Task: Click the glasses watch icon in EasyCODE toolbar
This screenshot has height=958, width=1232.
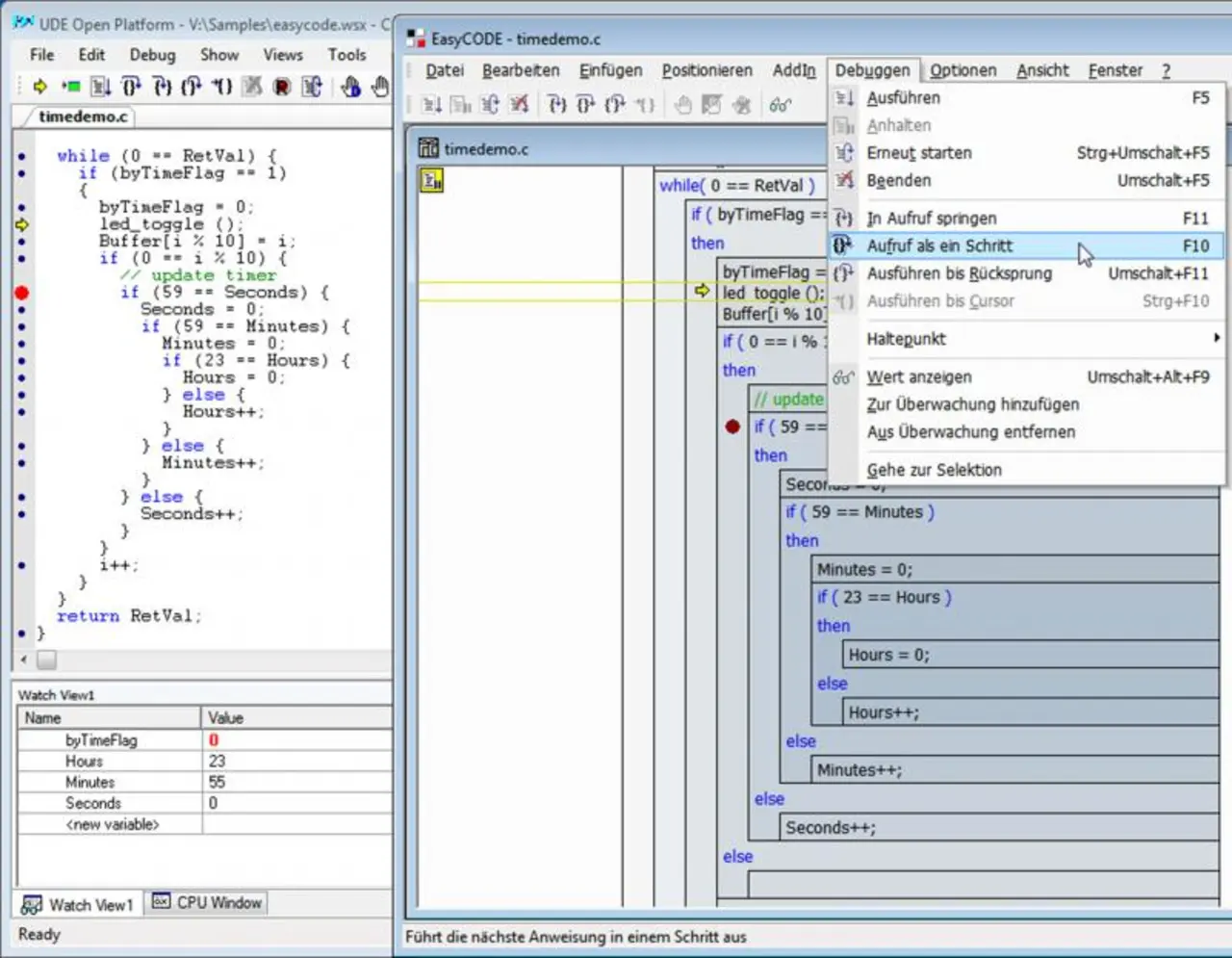Action: (780, 105)
